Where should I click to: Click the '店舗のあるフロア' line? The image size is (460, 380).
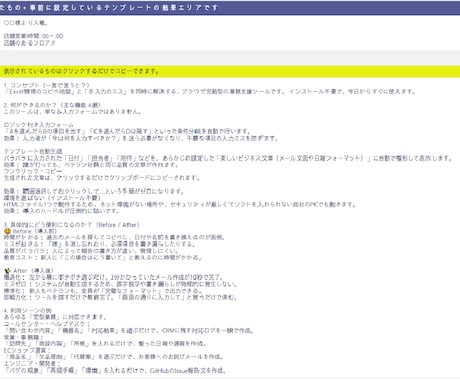click(x=30, y=43)
